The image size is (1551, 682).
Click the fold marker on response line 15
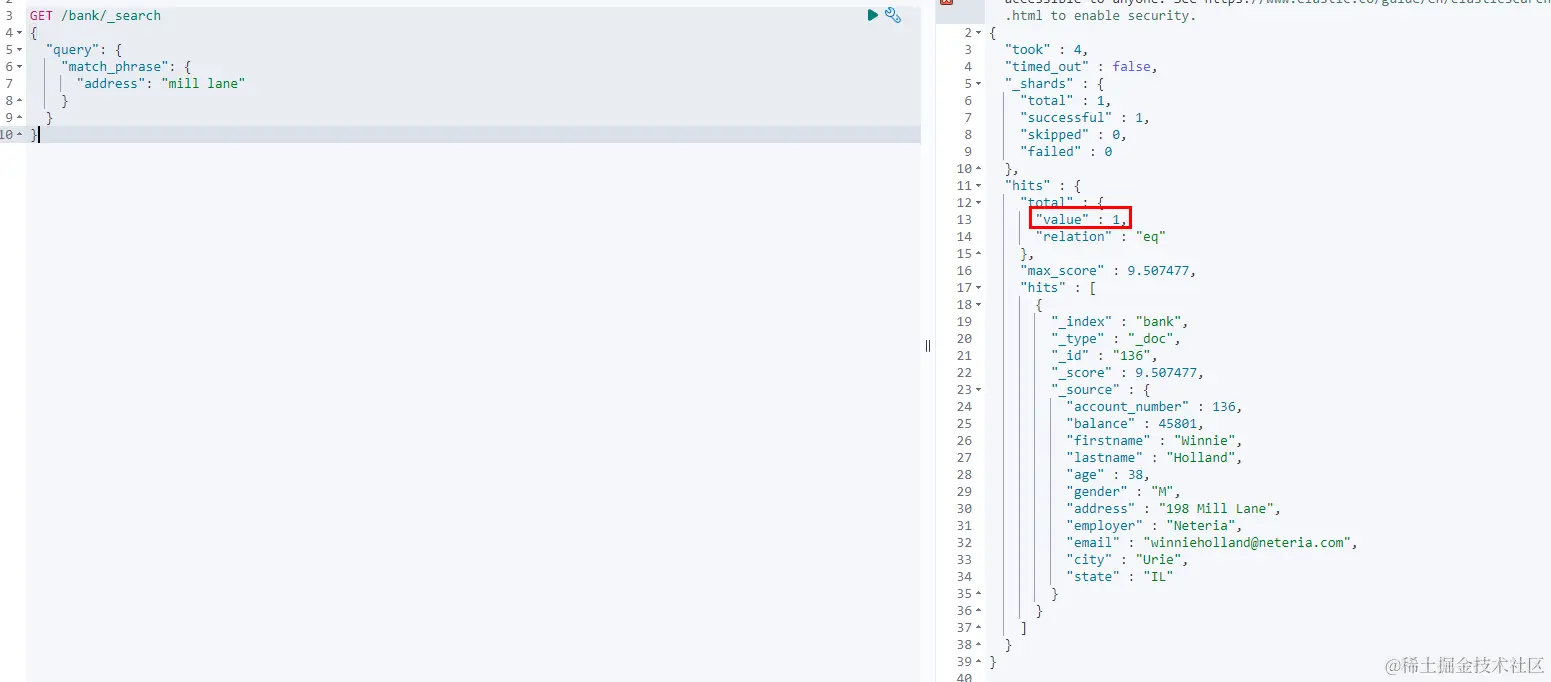[x=979, y=254]
